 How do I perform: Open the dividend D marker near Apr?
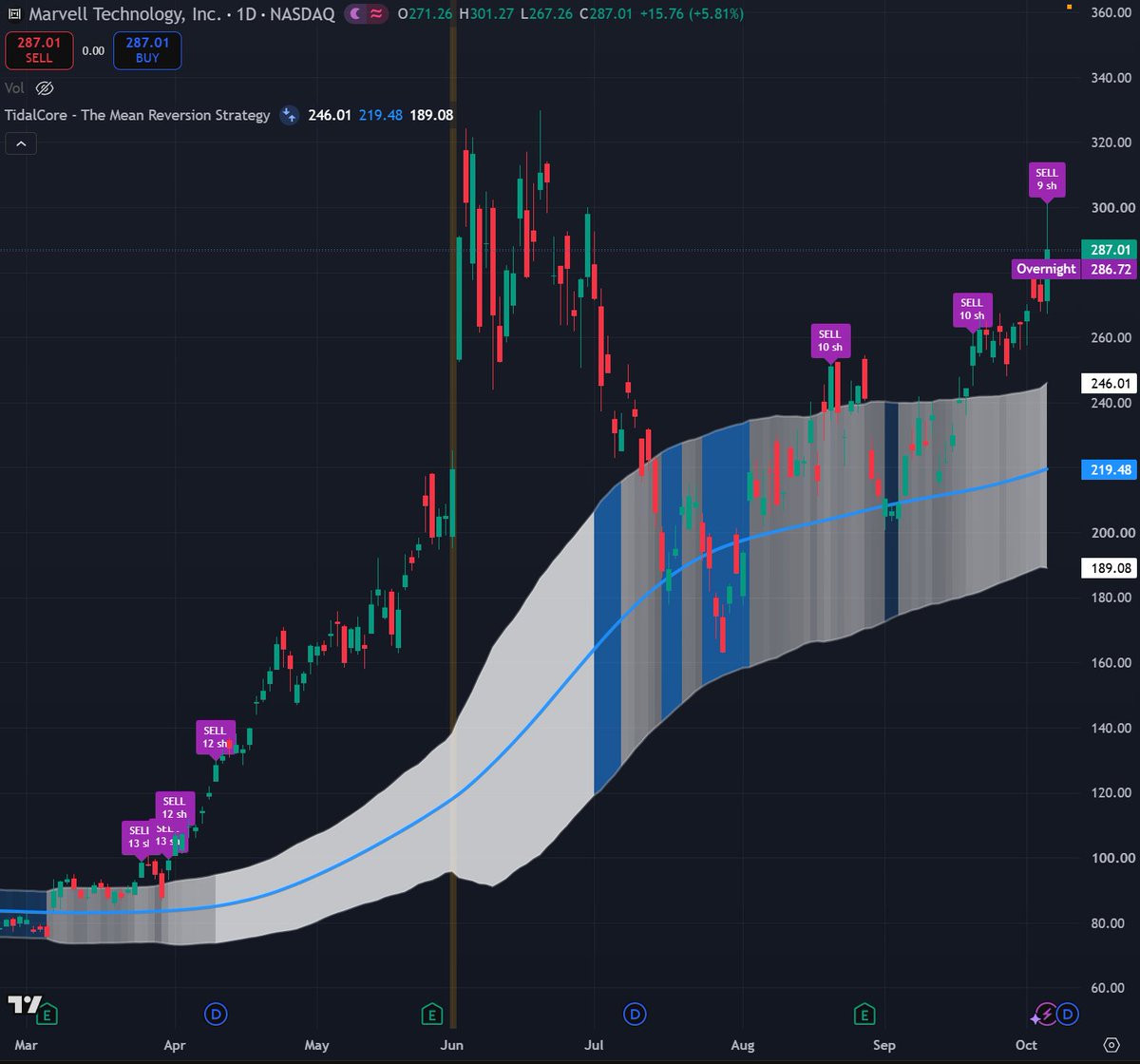[x=217, y=1014]
